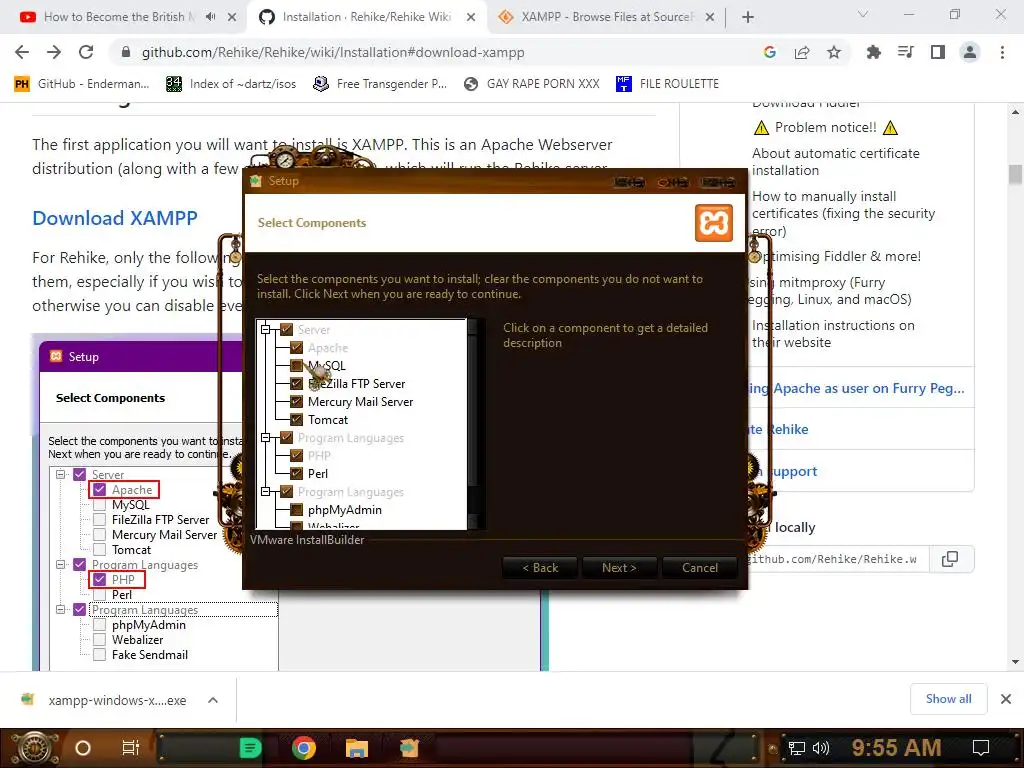Close the XAMPP SourceForge tab
The image size is (1024, 768).
[x=710, y=18]
